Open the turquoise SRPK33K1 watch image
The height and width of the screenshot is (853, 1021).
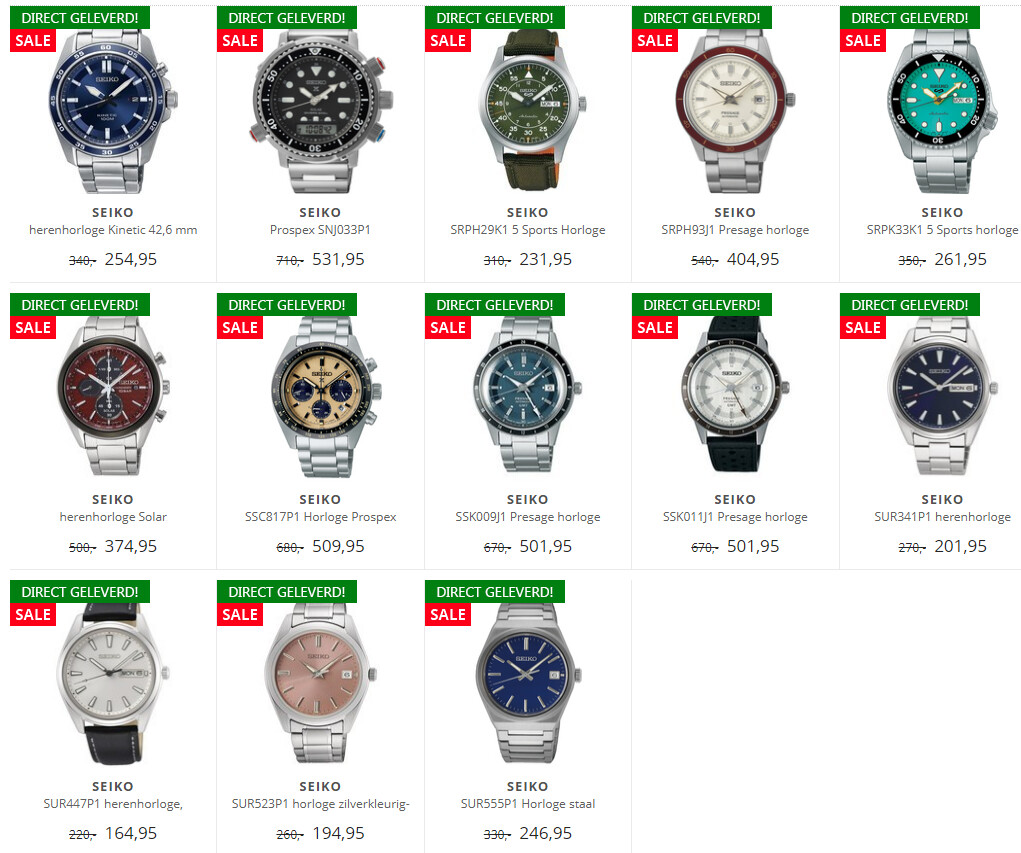pyautogui.click(x=942, y=111)
